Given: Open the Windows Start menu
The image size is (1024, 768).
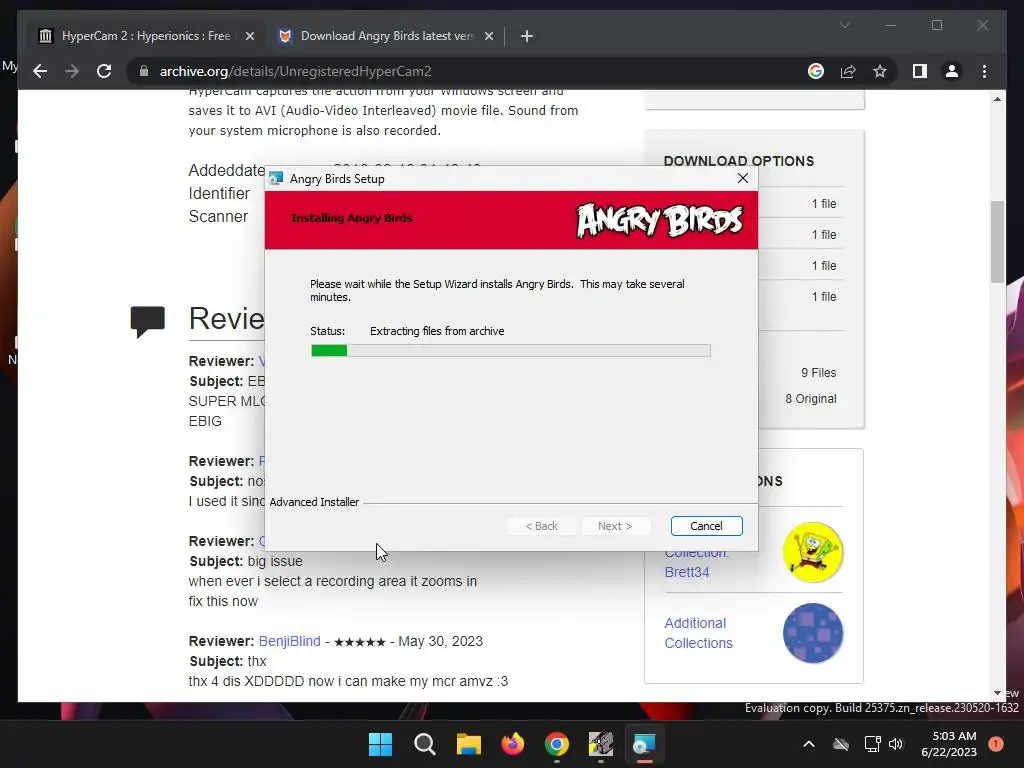Looking at the screenshot, I should click(x=380, y=744).
